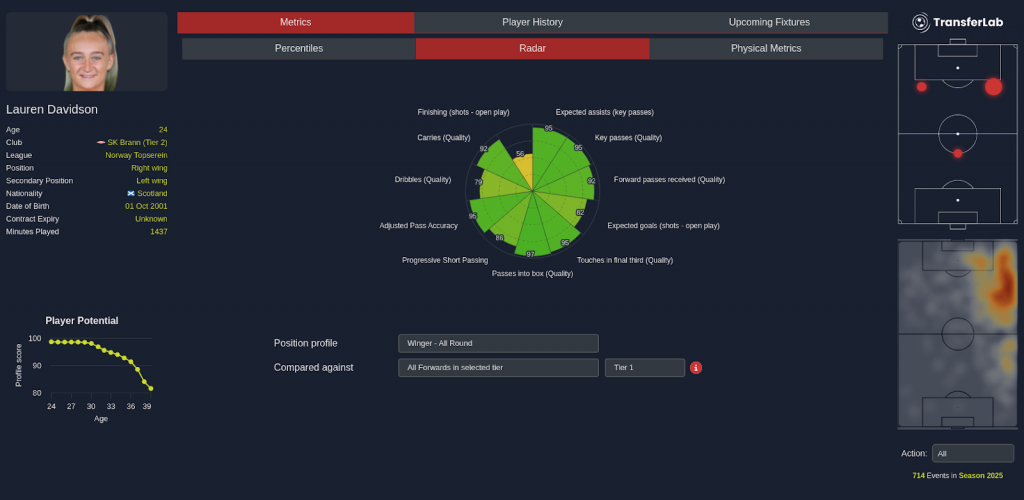Image resolution: width=1024 pixels, height=500 pixels.
Task: Open the Upcoming Fixtures tab
Action: 768,22
